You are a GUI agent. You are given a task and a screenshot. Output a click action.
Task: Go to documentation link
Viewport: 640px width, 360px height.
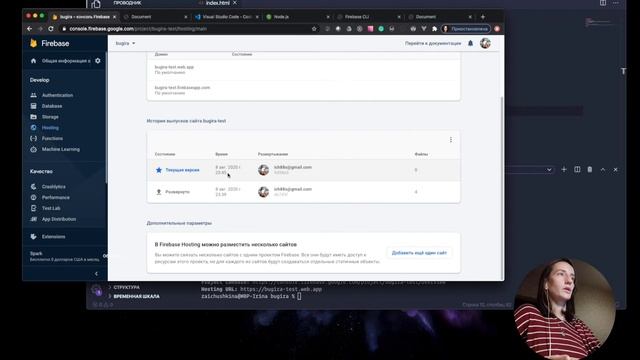(433, 43)
